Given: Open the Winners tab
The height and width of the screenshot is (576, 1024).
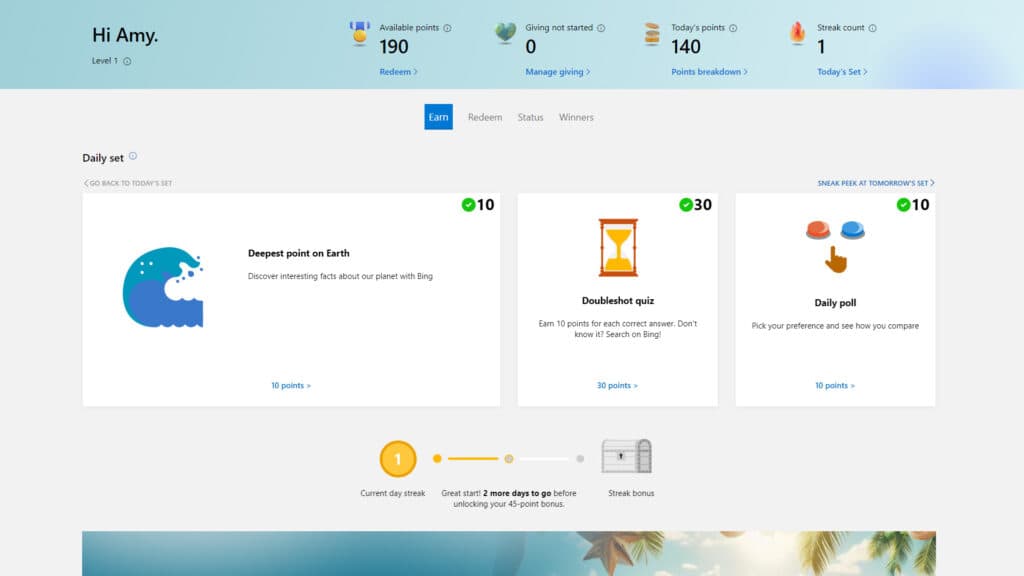Looking at the screenshot, I should pyautogui.click(x=576, y=117).
